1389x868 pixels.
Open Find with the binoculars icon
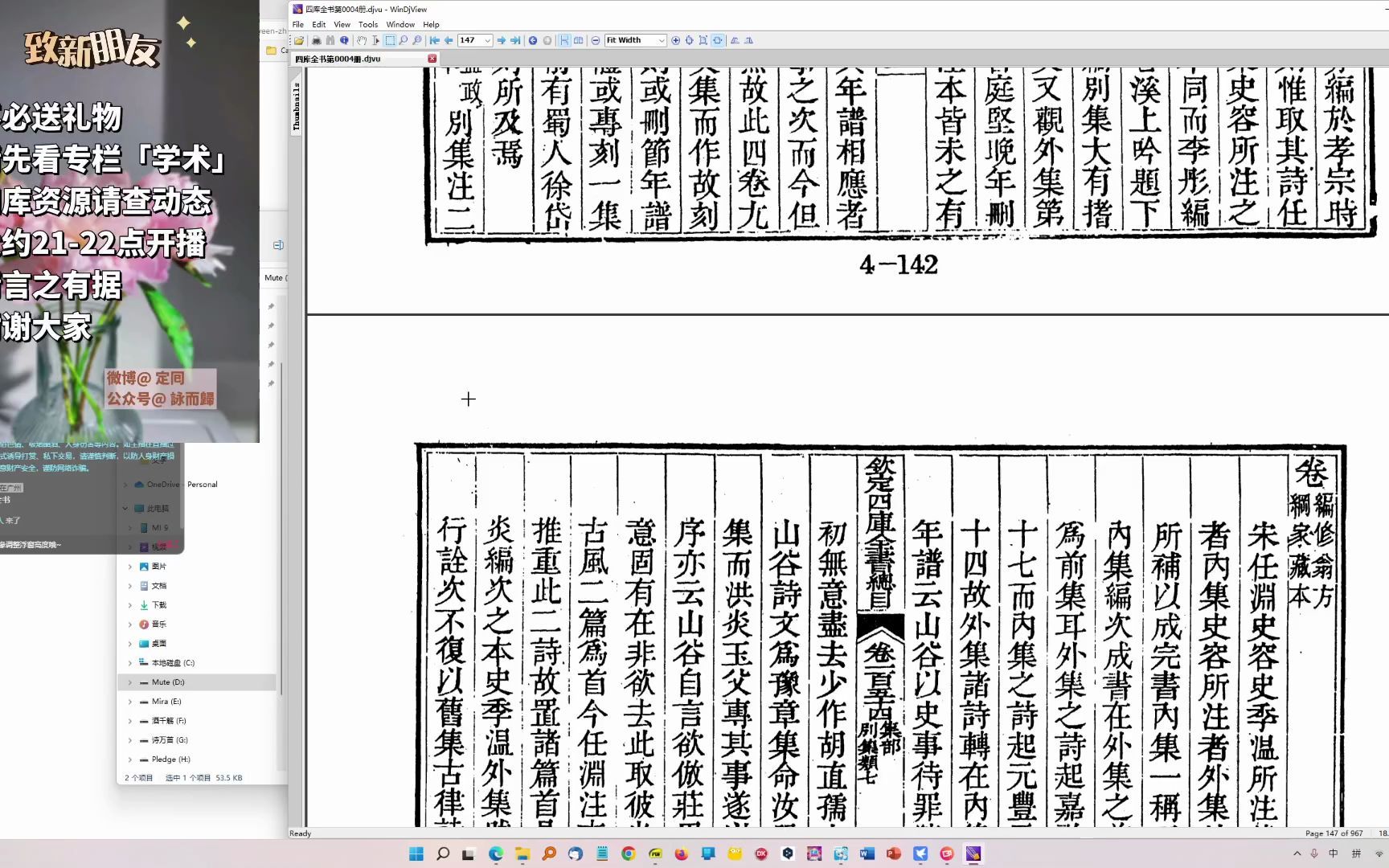[x=330, y=40]
